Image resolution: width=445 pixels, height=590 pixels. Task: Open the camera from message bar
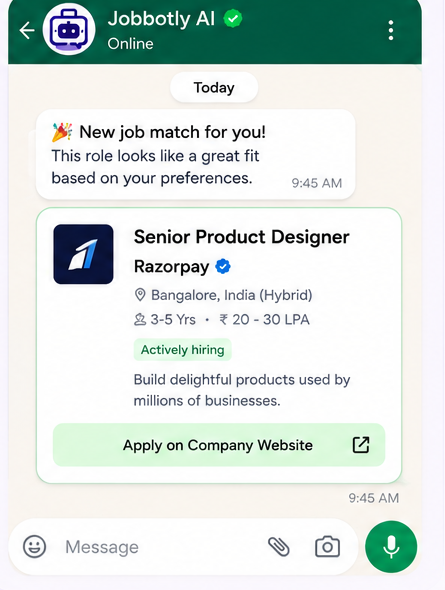pyautogui.click(x=327, y=546)
